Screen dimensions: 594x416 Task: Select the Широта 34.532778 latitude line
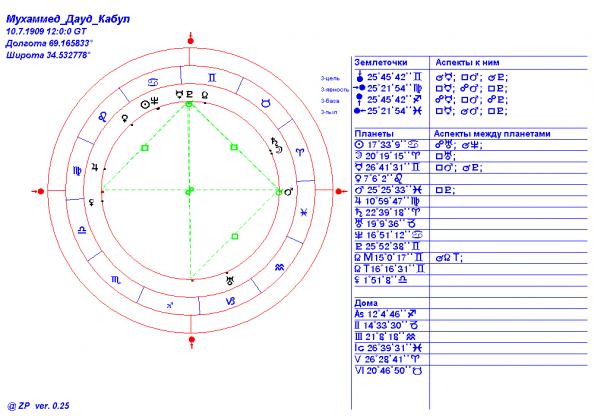48,55
